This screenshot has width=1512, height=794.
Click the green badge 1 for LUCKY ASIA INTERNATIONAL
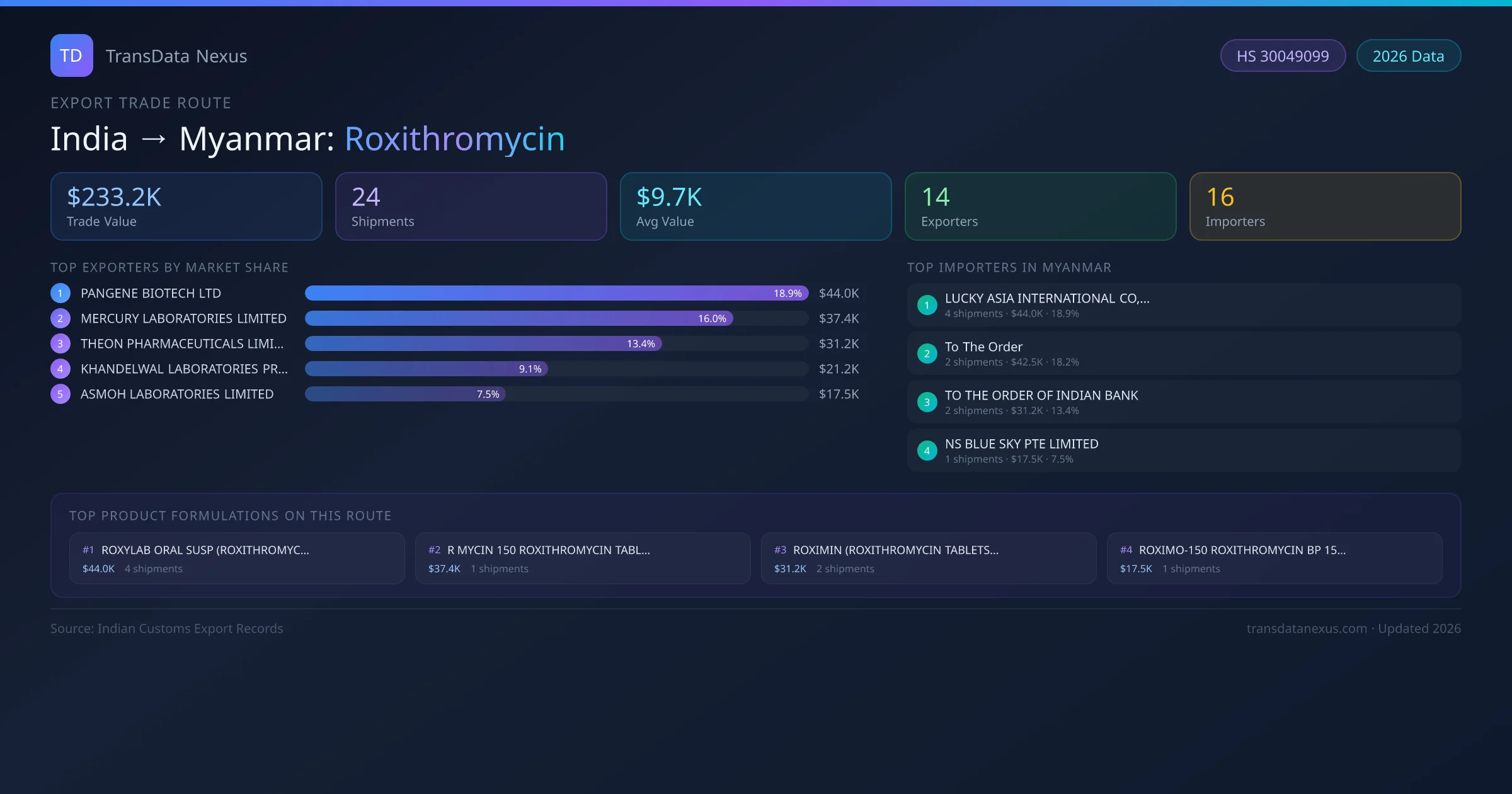927,305
